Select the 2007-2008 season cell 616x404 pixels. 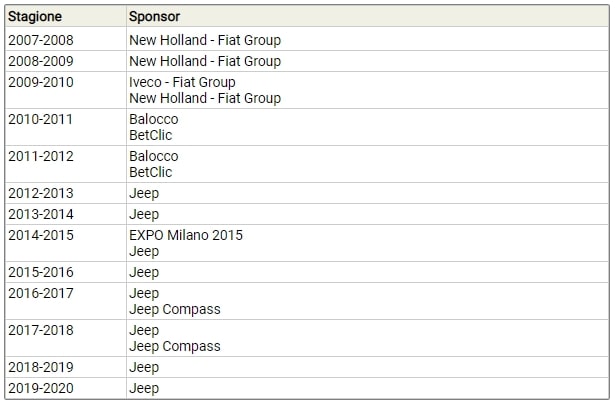tap(66, 39)
